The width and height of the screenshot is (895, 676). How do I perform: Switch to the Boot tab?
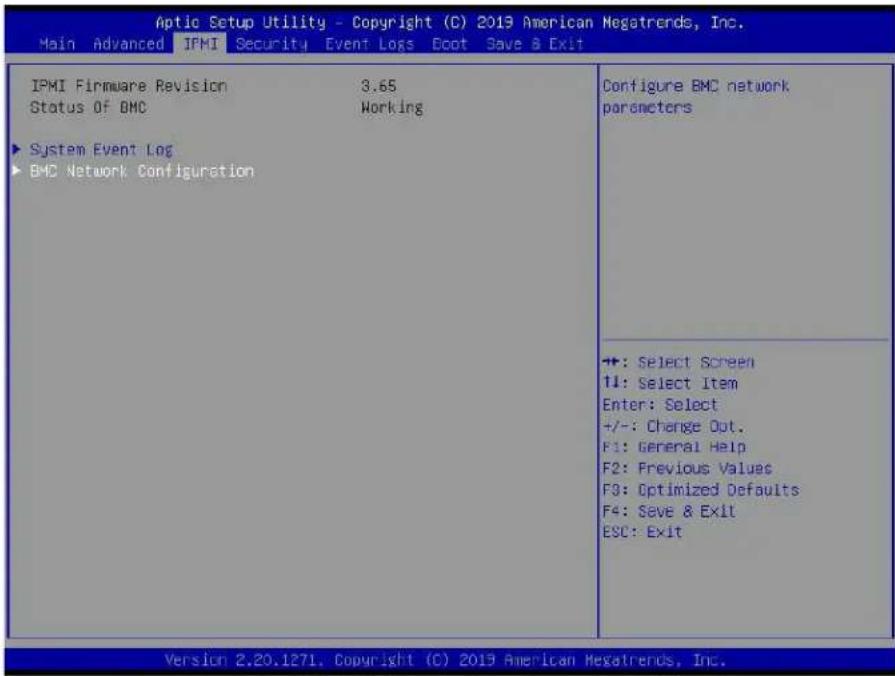(x=450, y=44)
